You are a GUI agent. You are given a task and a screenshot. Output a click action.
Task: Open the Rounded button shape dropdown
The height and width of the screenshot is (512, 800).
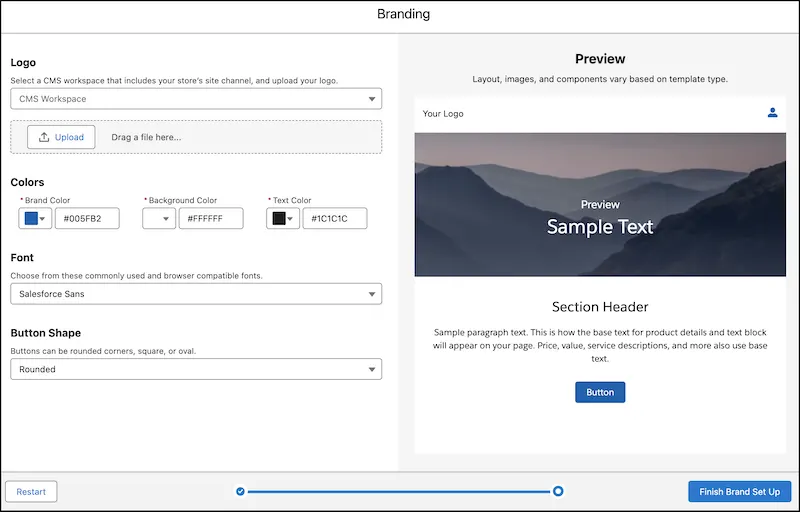point(196,369)
